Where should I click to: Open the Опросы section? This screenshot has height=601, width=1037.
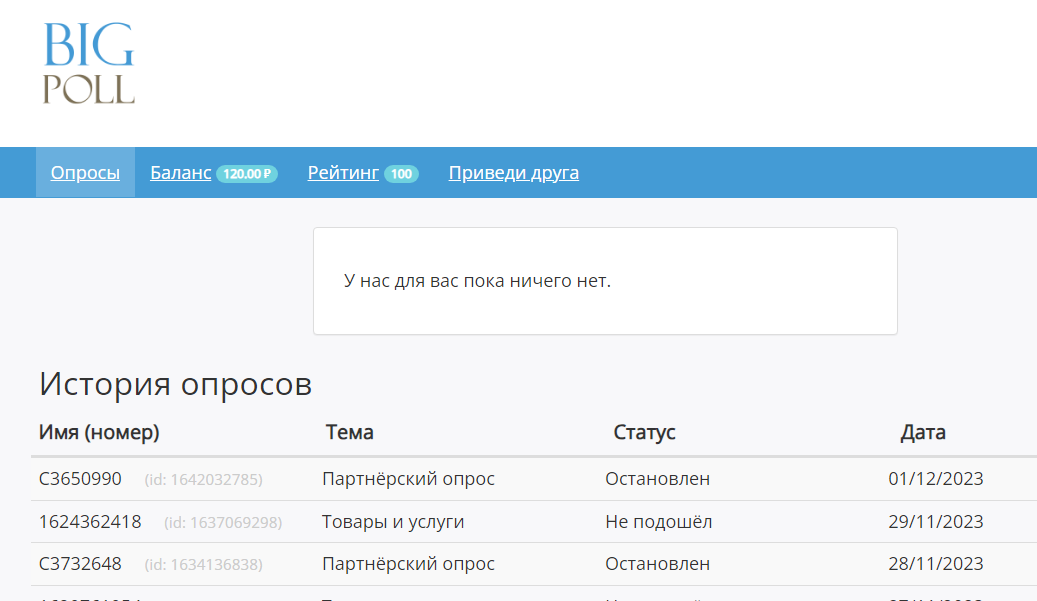[84, 172]
